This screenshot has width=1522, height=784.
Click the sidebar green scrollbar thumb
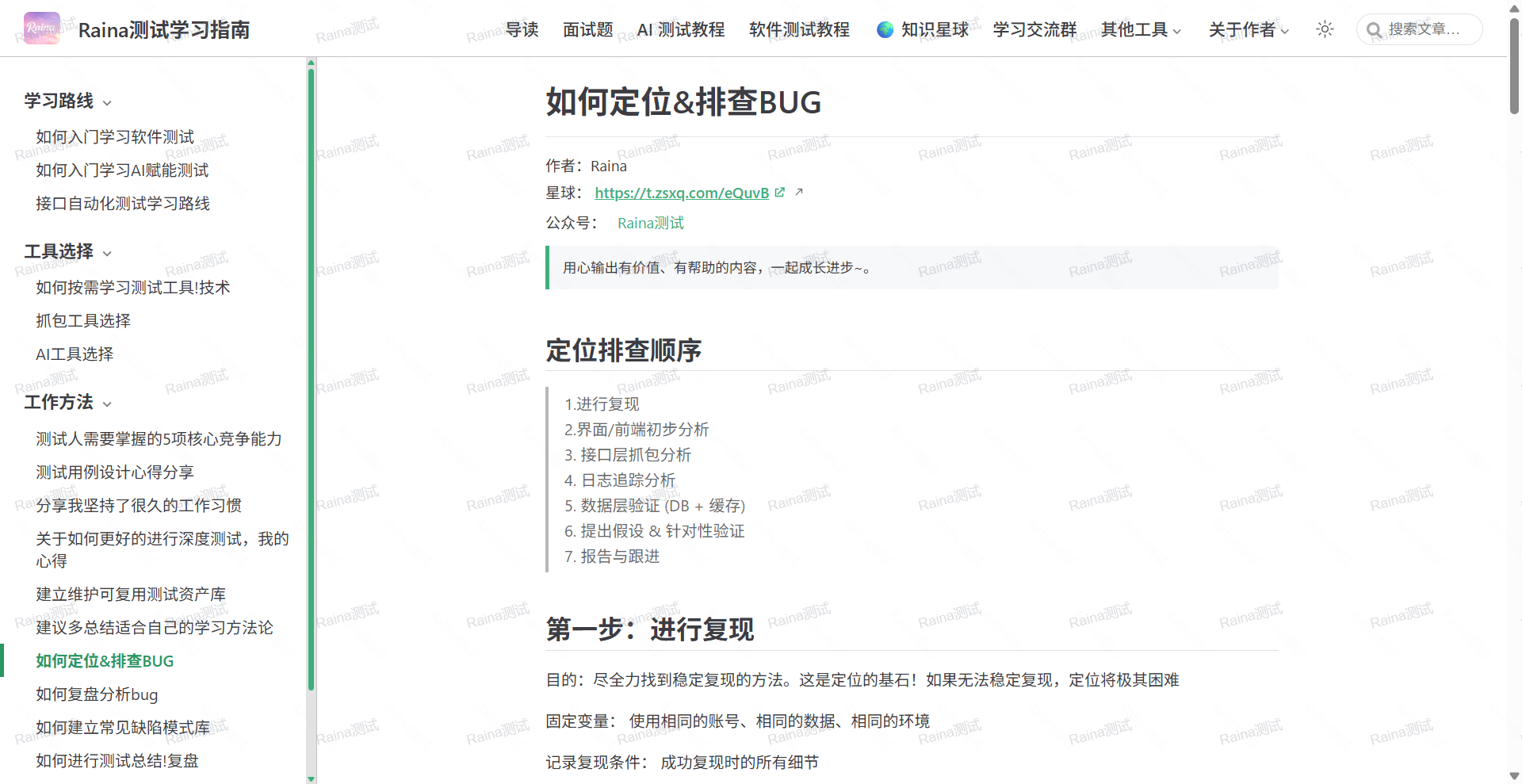[x=311, y=381]
